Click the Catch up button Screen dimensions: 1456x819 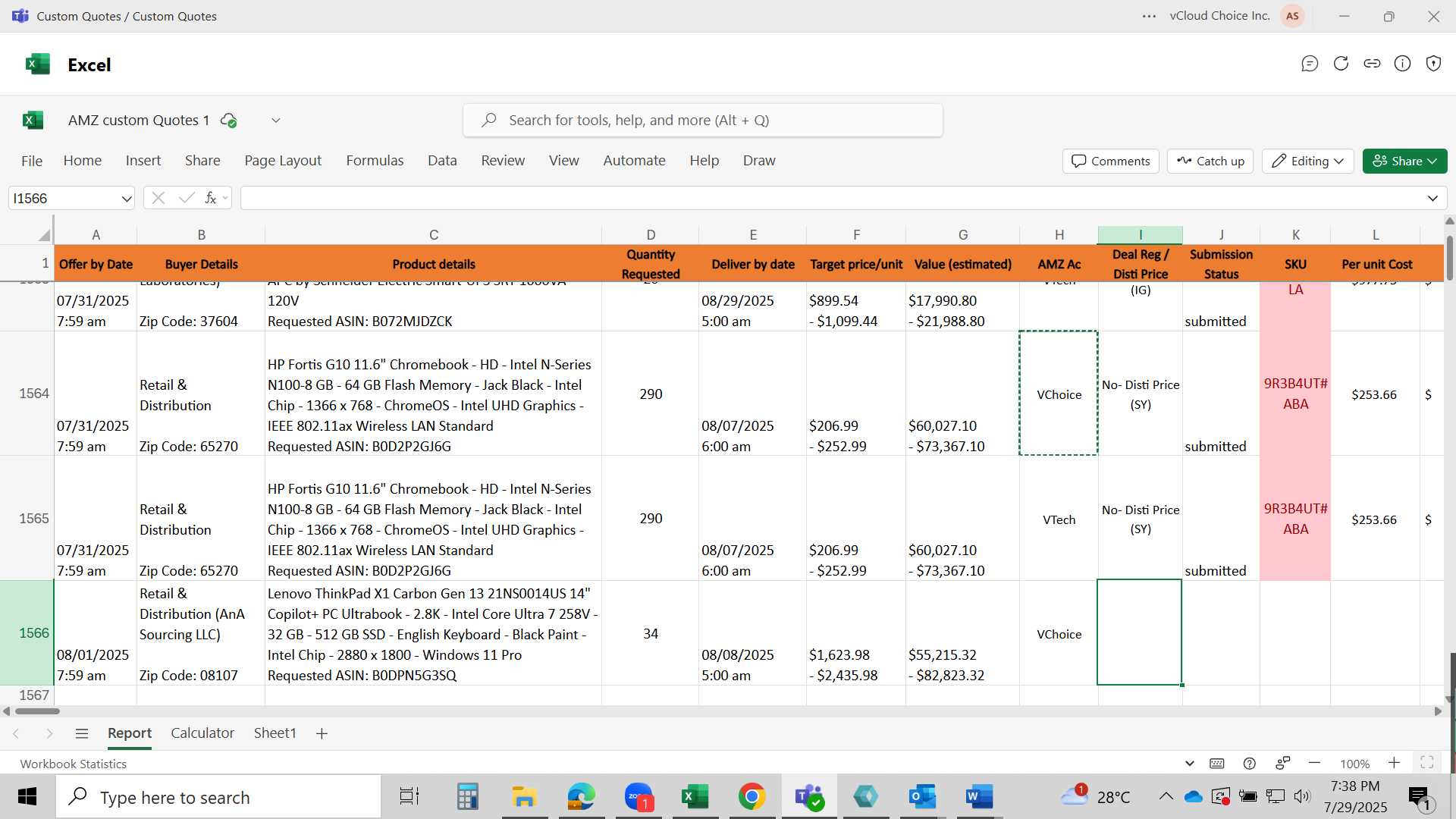pos(1210,161)
